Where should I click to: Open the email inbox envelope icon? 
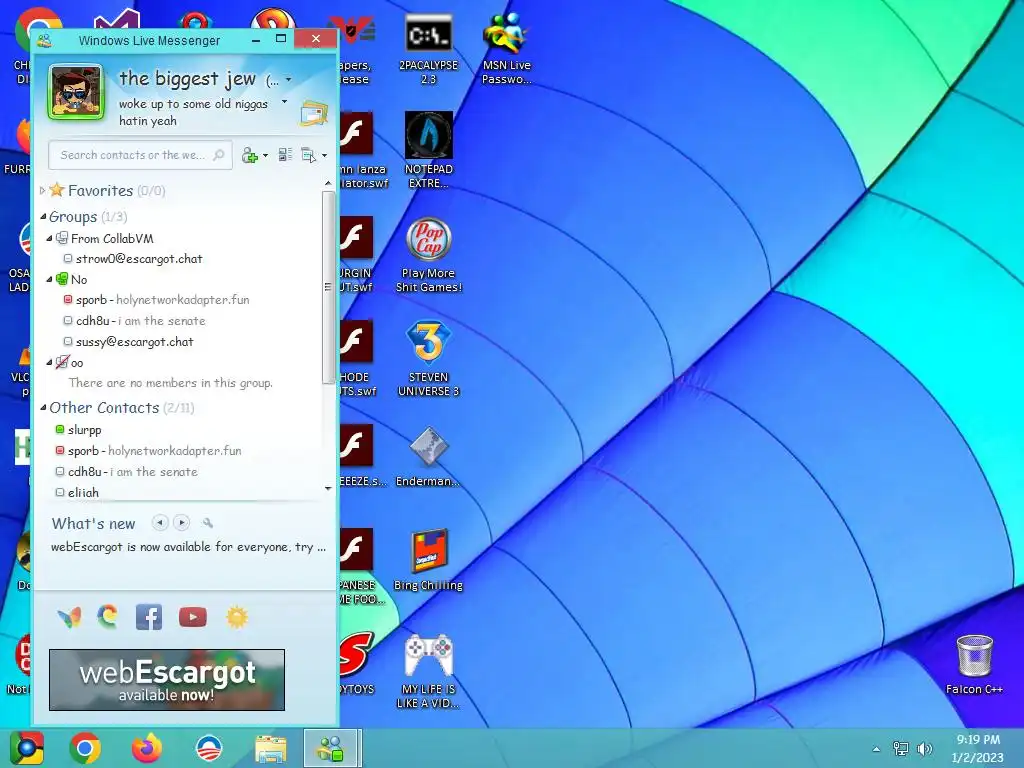tap(313, 113)
